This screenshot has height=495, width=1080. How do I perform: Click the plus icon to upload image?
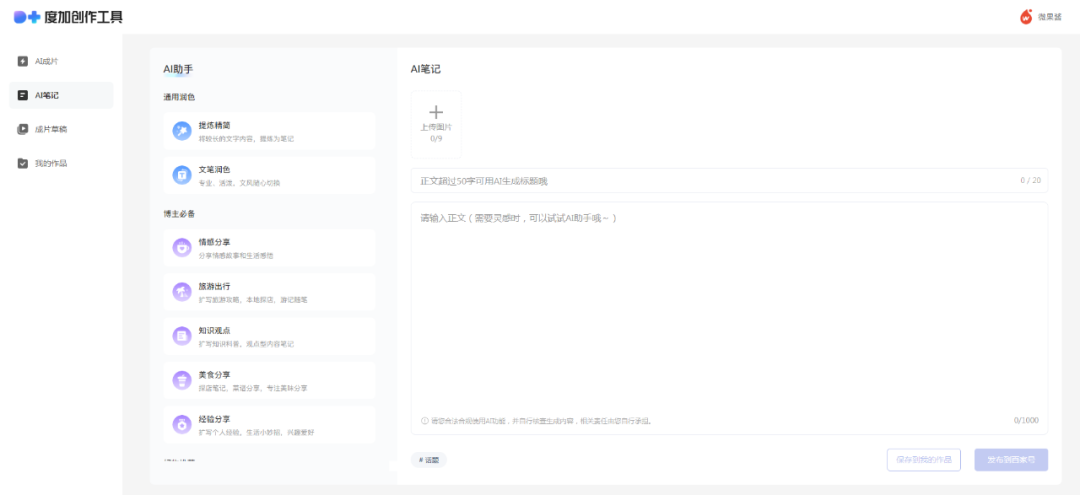(x=436, y=113)
